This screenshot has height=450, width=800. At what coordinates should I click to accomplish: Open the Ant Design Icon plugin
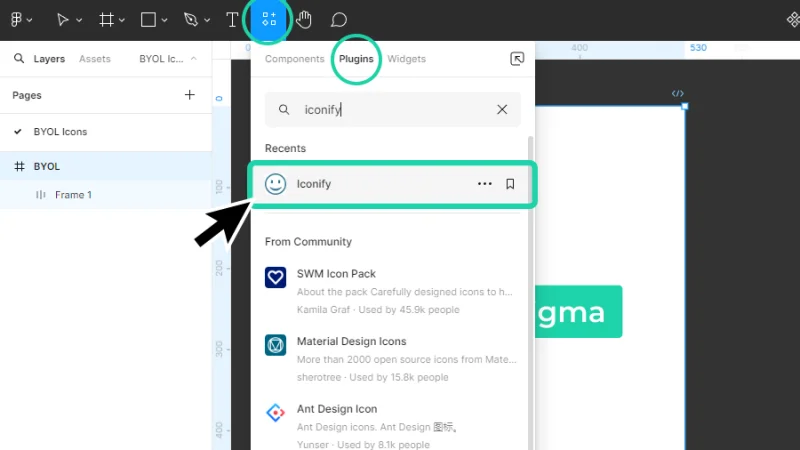[392, 426]
